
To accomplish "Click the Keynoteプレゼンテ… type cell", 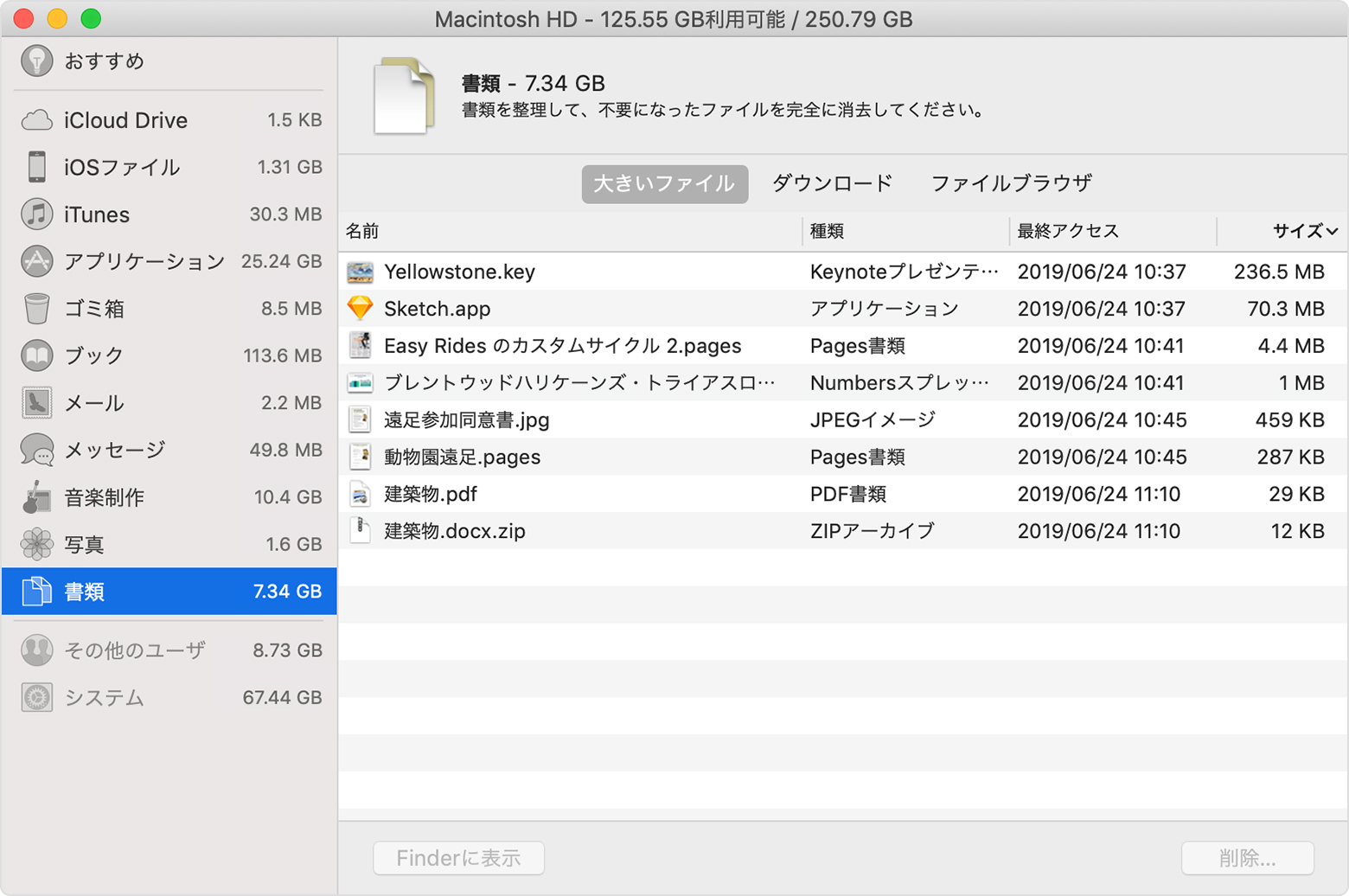I will point(905,272).
